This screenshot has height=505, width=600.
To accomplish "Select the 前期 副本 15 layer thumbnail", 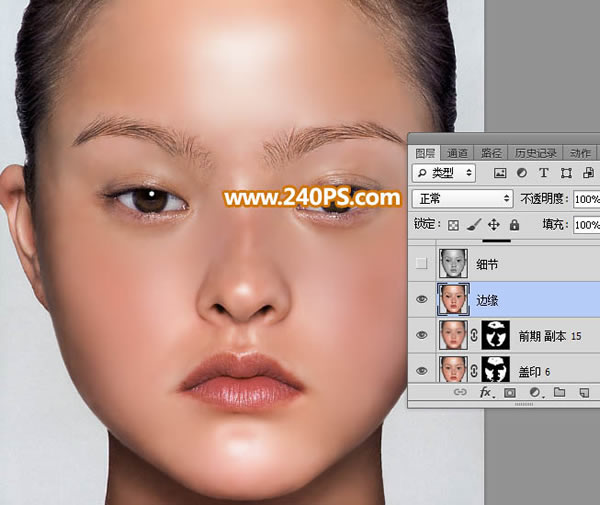I will [453, 335].
